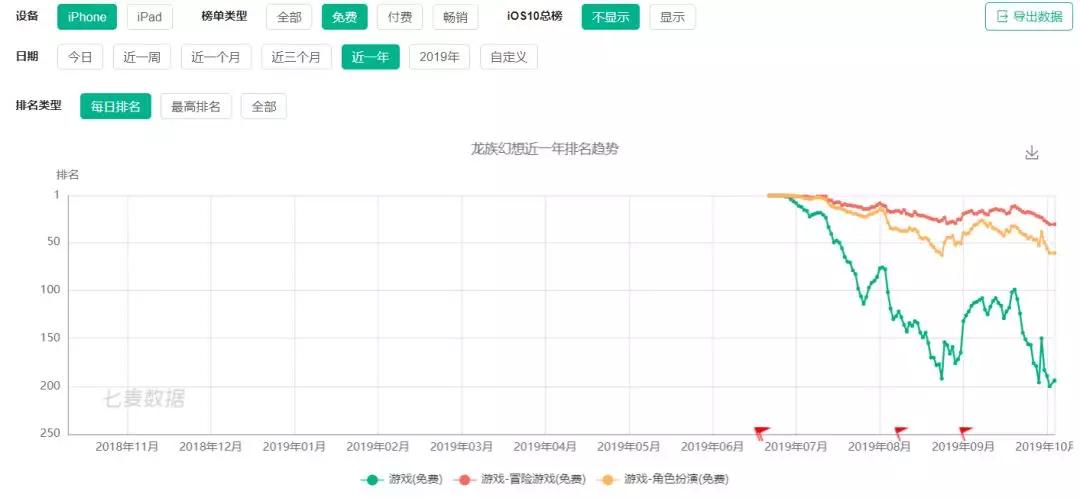Download the chart using the download arrow icon
The height and width of the screenshot is (498, 1080).
pos(1031,153)
